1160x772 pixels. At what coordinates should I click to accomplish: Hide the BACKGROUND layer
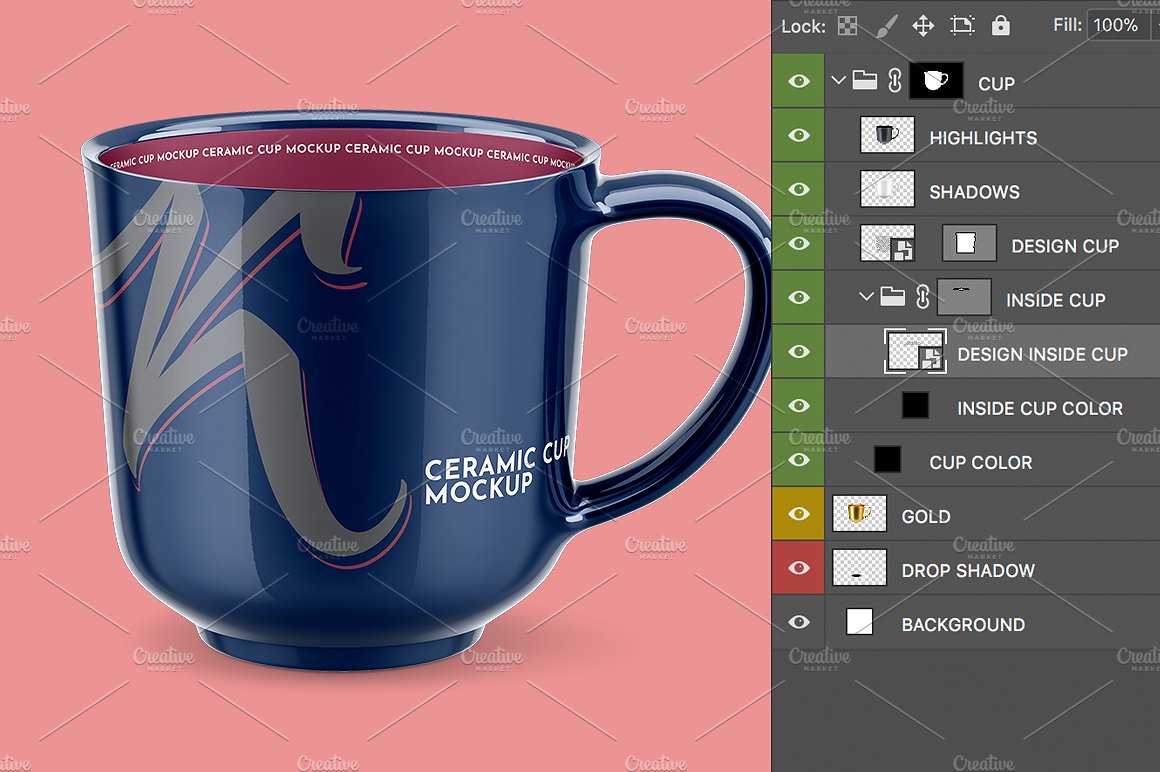797,621
